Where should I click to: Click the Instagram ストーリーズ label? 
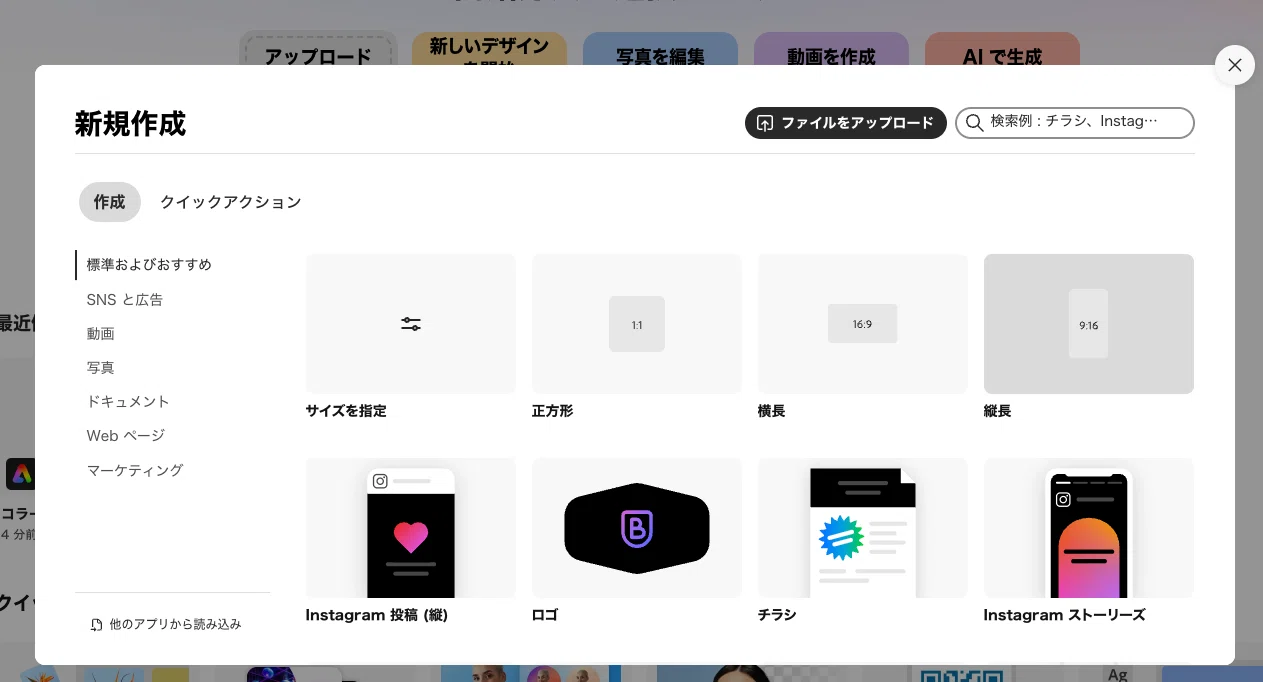pyautogui.click(x=1065, y=615)
